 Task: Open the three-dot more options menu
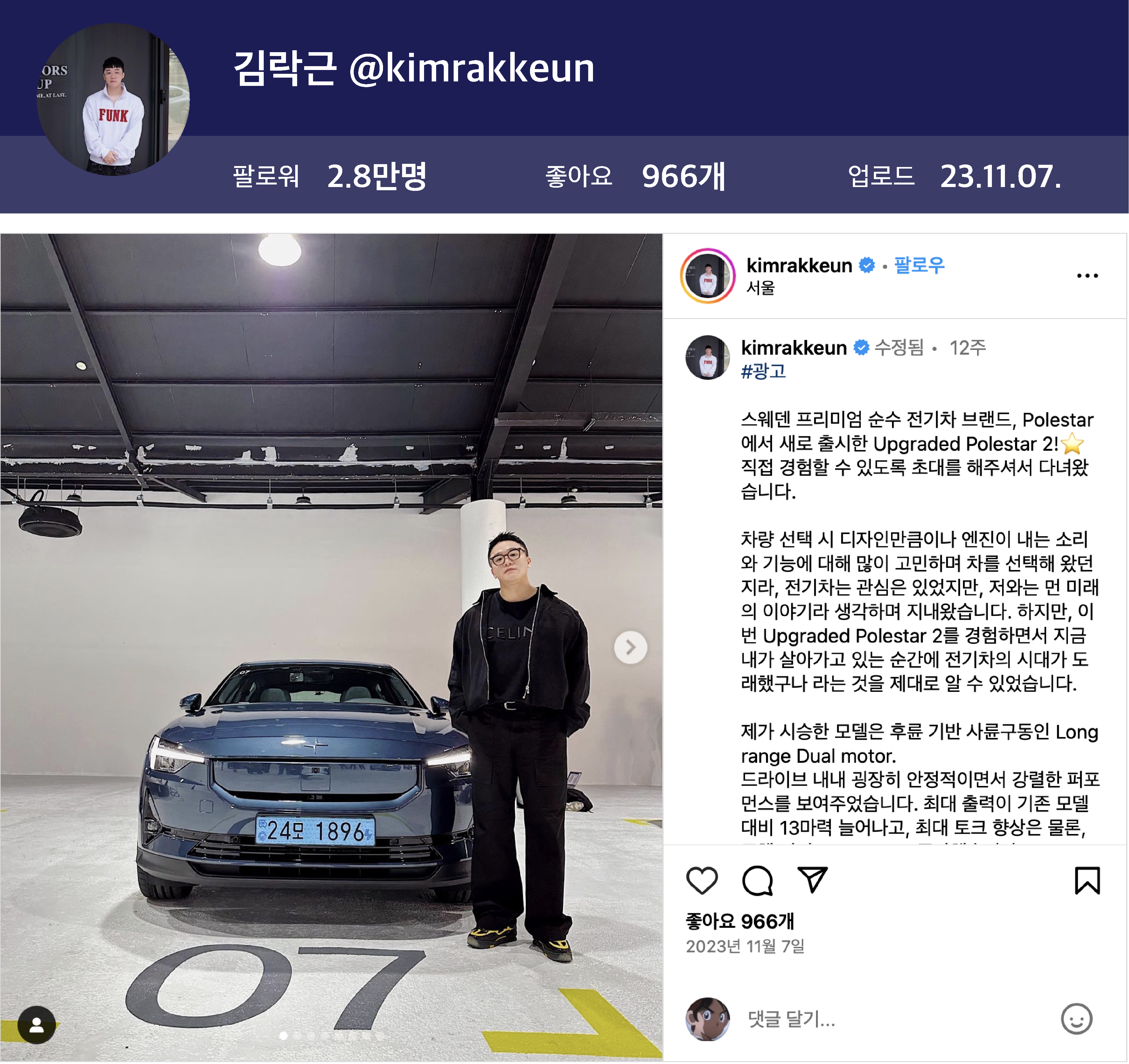[1087, 276]
